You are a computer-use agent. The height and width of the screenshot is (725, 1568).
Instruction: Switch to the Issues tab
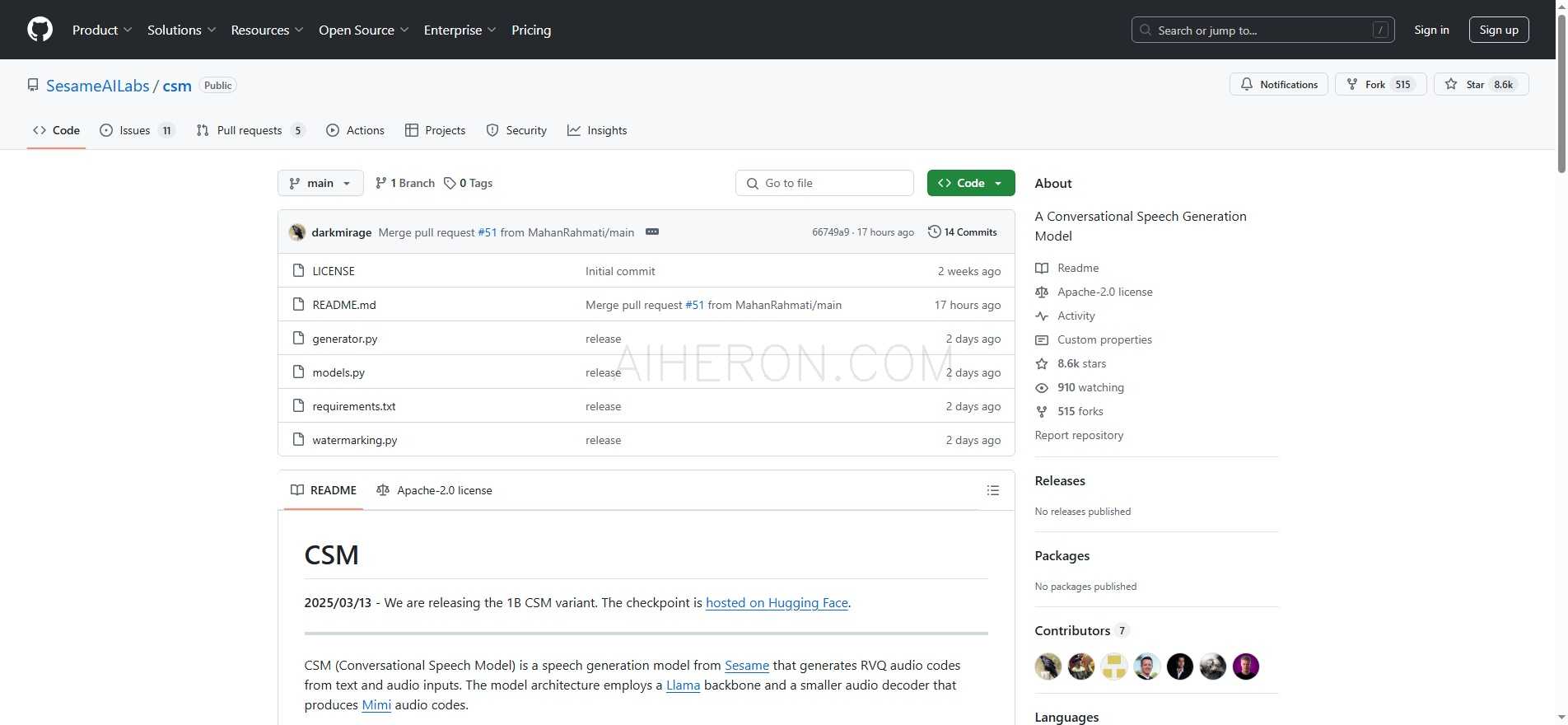(x=137, y=130)
